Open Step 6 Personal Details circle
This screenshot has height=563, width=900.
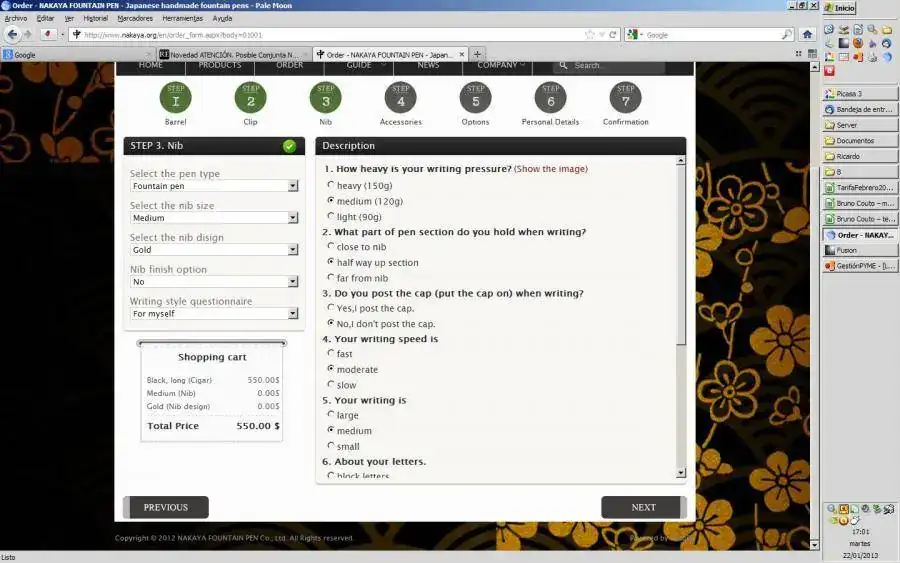[550, 98]
